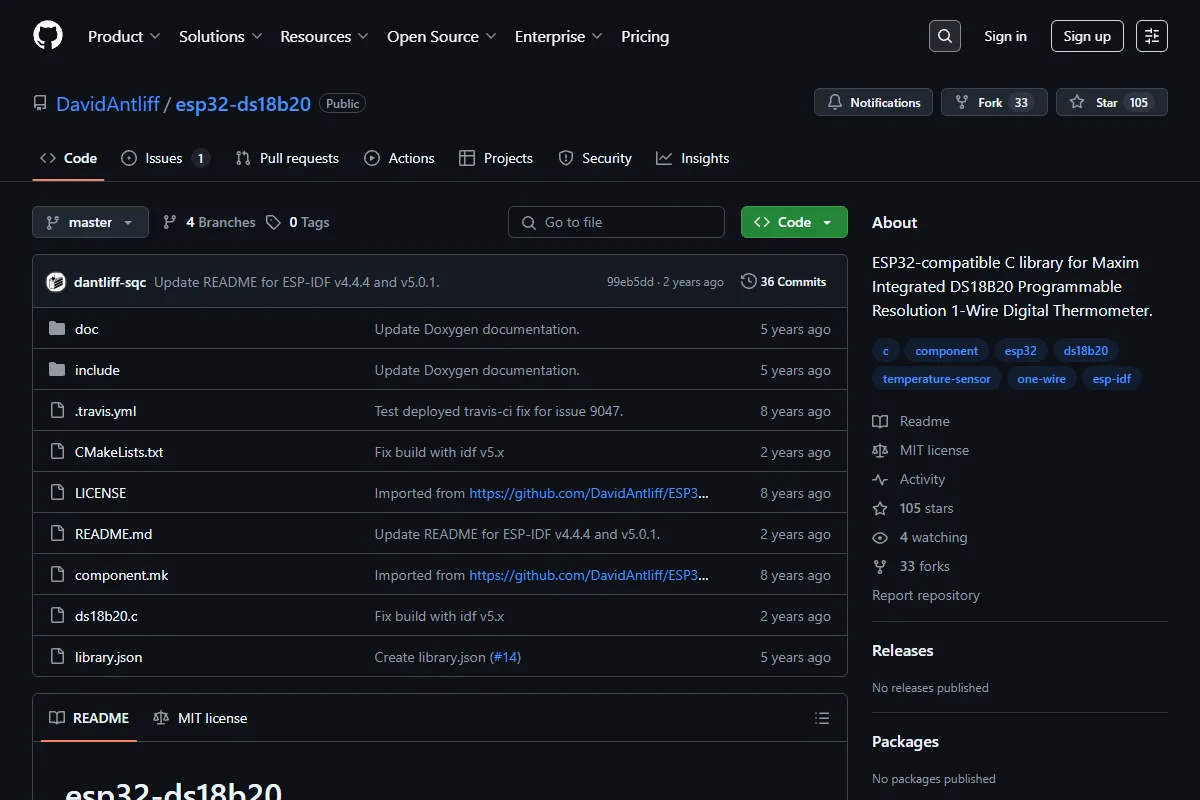View dantliff-sqc avatar profile

pos(56,282)
